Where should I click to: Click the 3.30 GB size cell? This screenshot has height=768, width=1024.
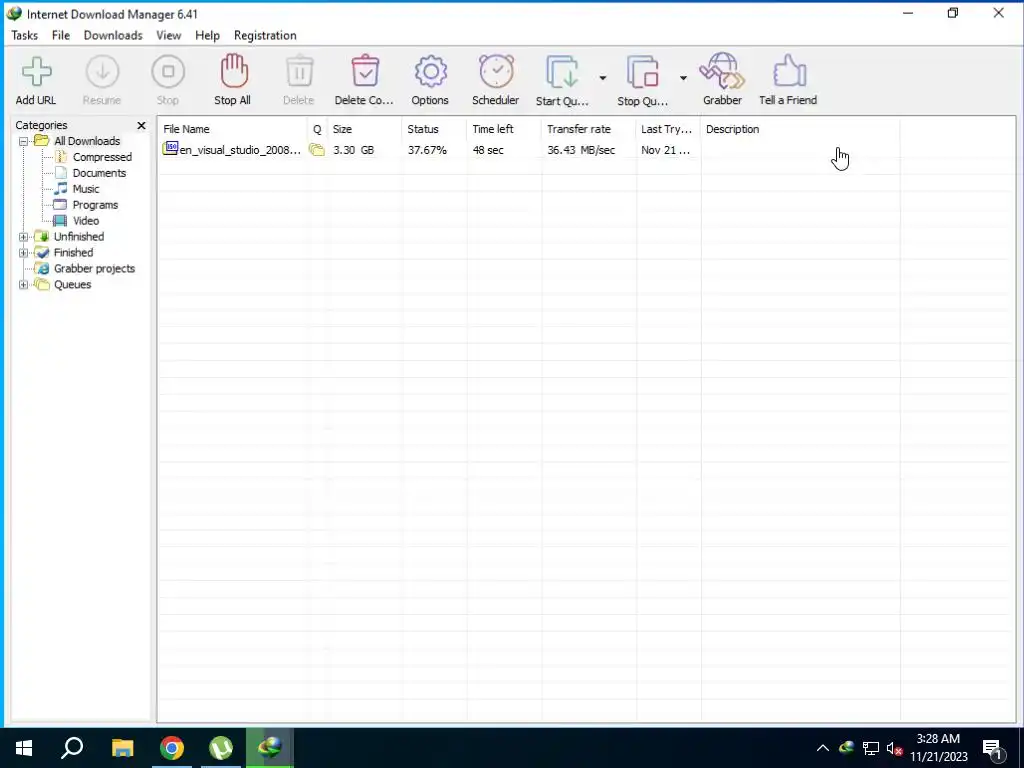tap(353, 150)
